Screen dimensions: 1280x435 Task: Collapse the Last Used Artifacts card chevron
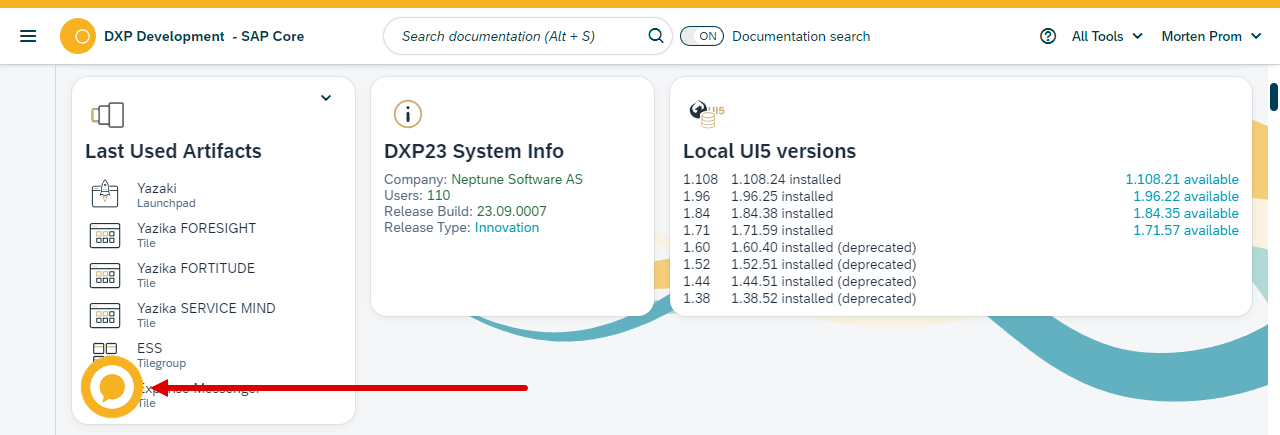(x=325, y=98)
